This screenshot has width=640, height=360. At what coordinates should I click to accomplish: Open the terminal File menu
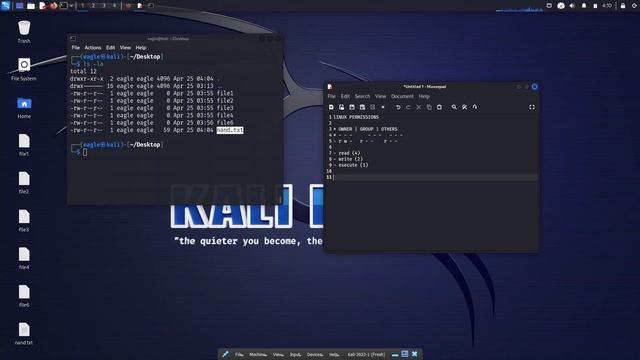(x=76, y=48)
